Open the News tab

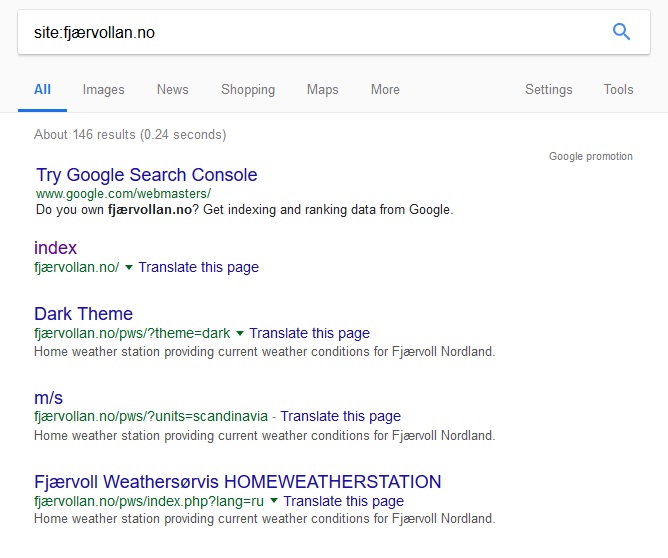click(x=173, y=89)
